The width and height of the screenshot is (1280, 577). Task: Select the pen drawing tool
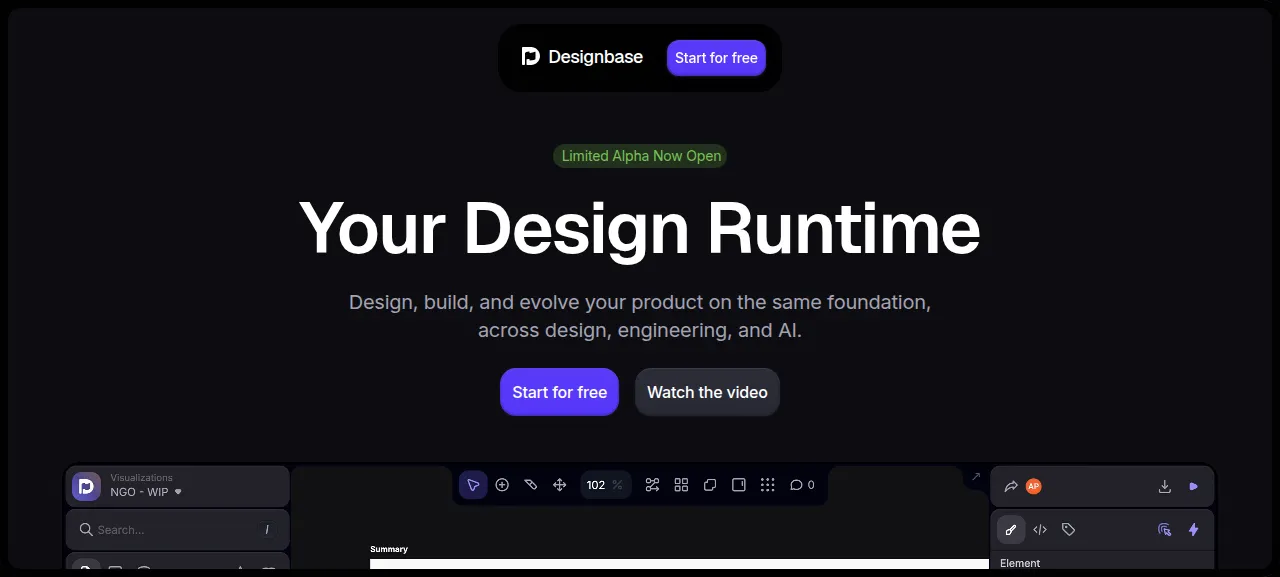pyautogui.click(x=531, y=485)
